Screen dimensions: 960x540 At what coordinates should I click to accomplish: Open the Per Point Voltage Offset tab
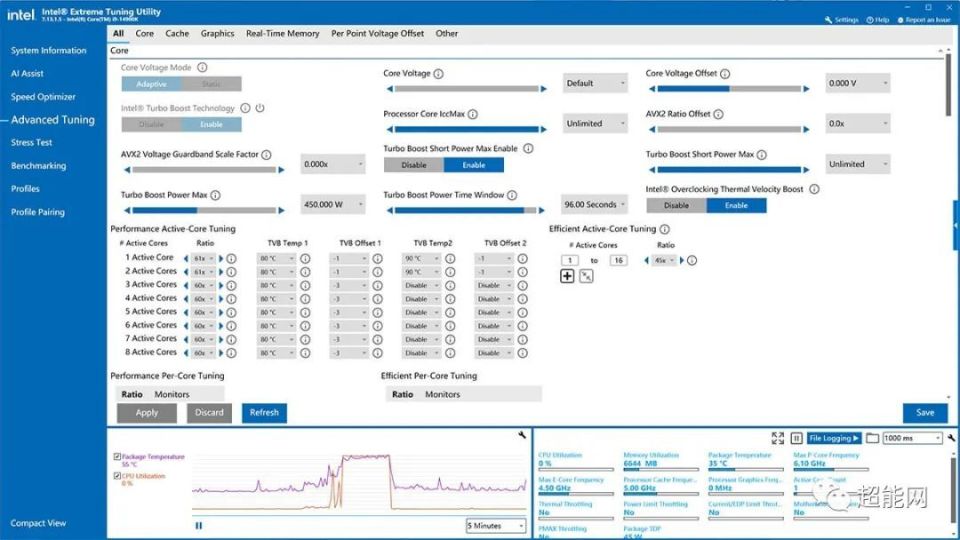coord(377,34)
